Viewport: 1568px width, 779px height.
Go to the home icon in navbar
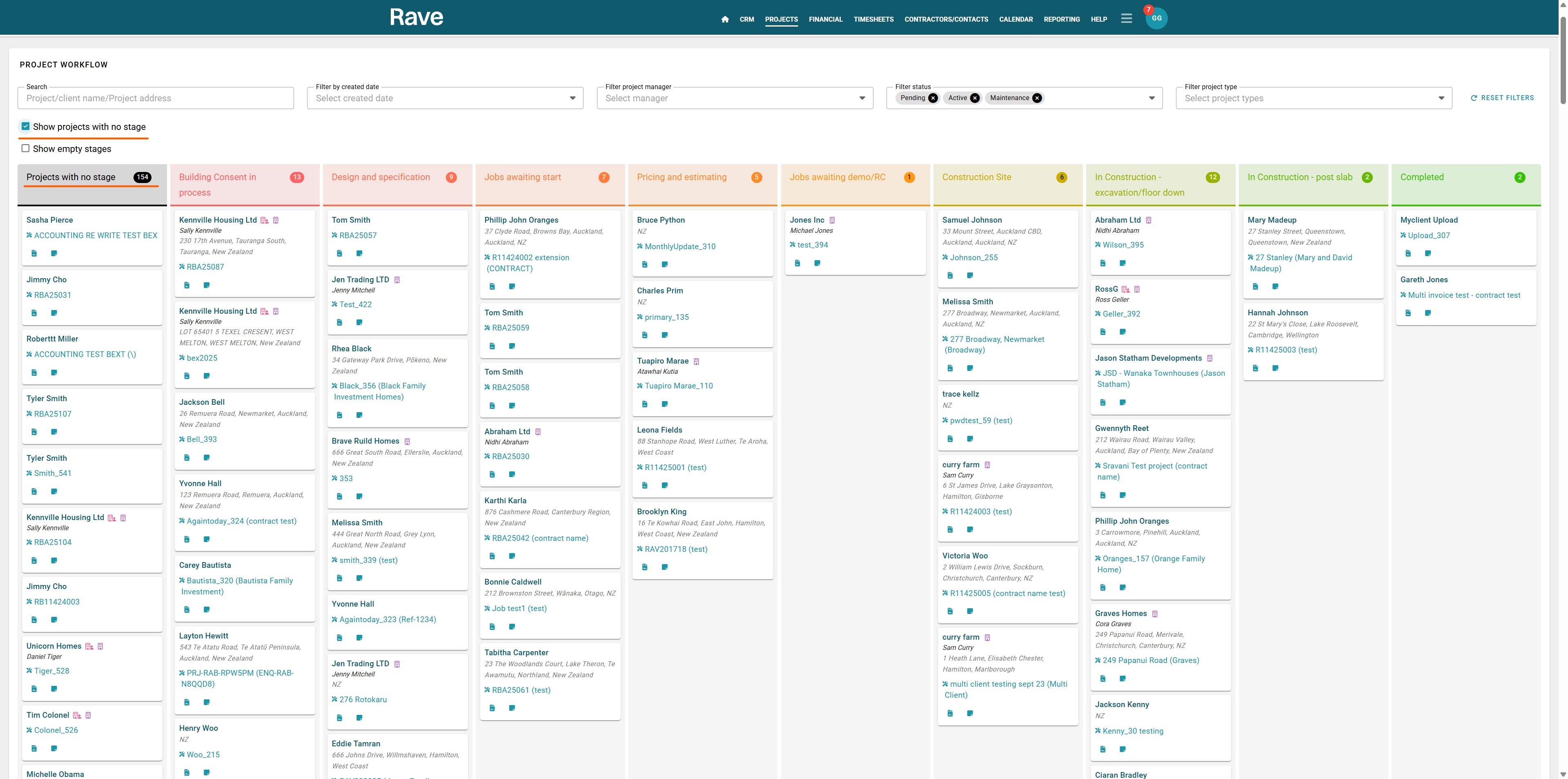click(724, 20)
